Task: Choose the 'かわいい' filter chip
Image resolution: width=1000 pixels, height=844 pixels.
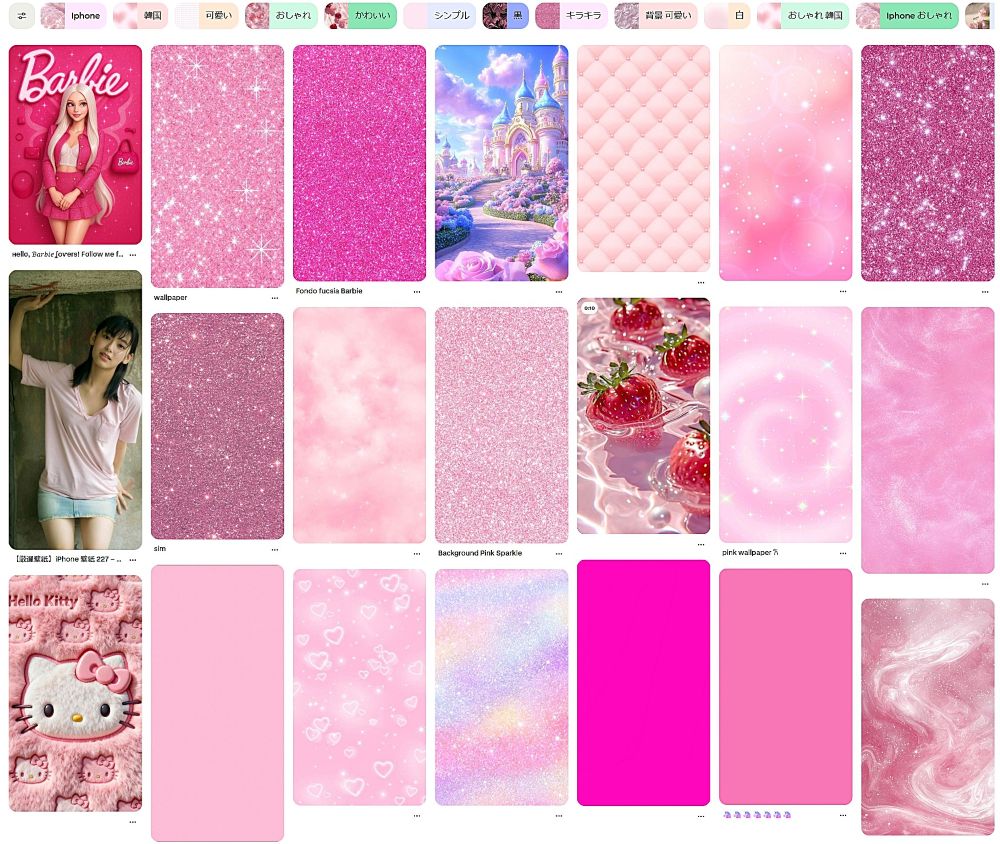Action: pyautogui.click(x=361, y=16)
